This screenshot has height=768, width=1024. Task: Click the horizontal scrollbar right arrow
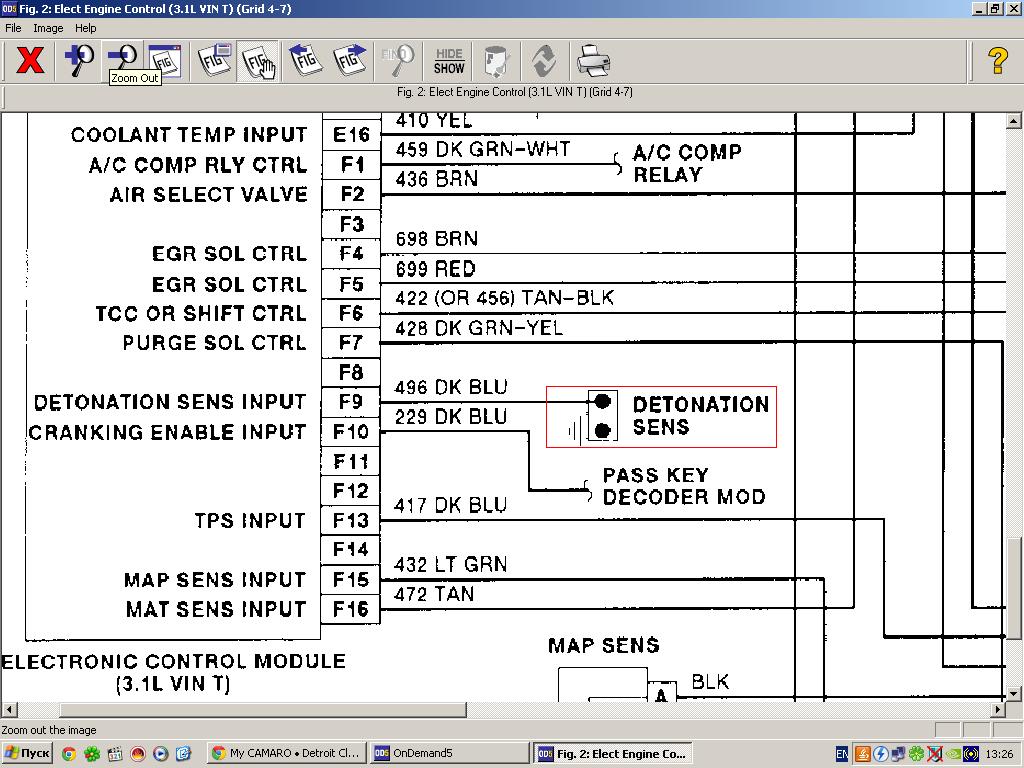[997, 710]
